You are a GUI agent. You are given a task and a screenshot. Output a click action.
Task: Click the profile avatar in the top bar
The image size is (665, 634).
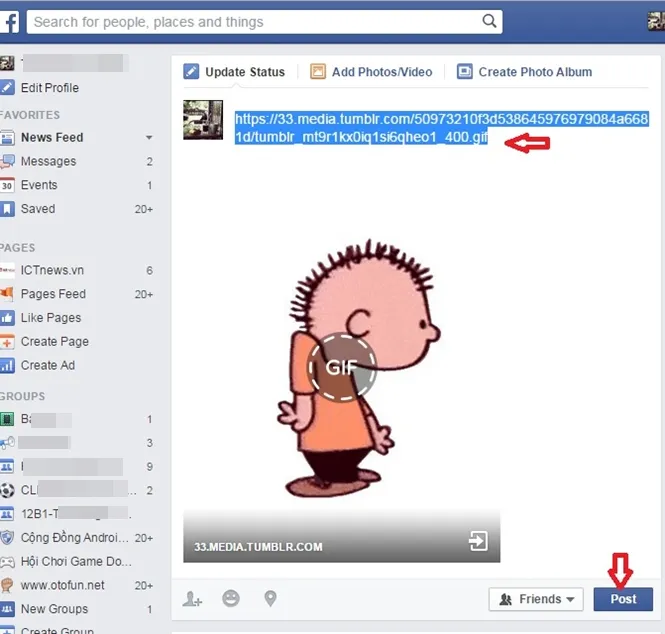[656, 21]
